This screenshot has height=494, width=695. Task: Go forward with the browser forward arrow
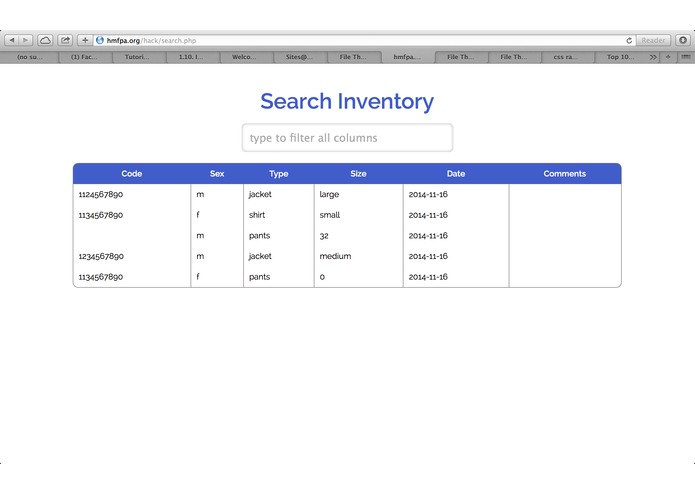tap(26, 40)
